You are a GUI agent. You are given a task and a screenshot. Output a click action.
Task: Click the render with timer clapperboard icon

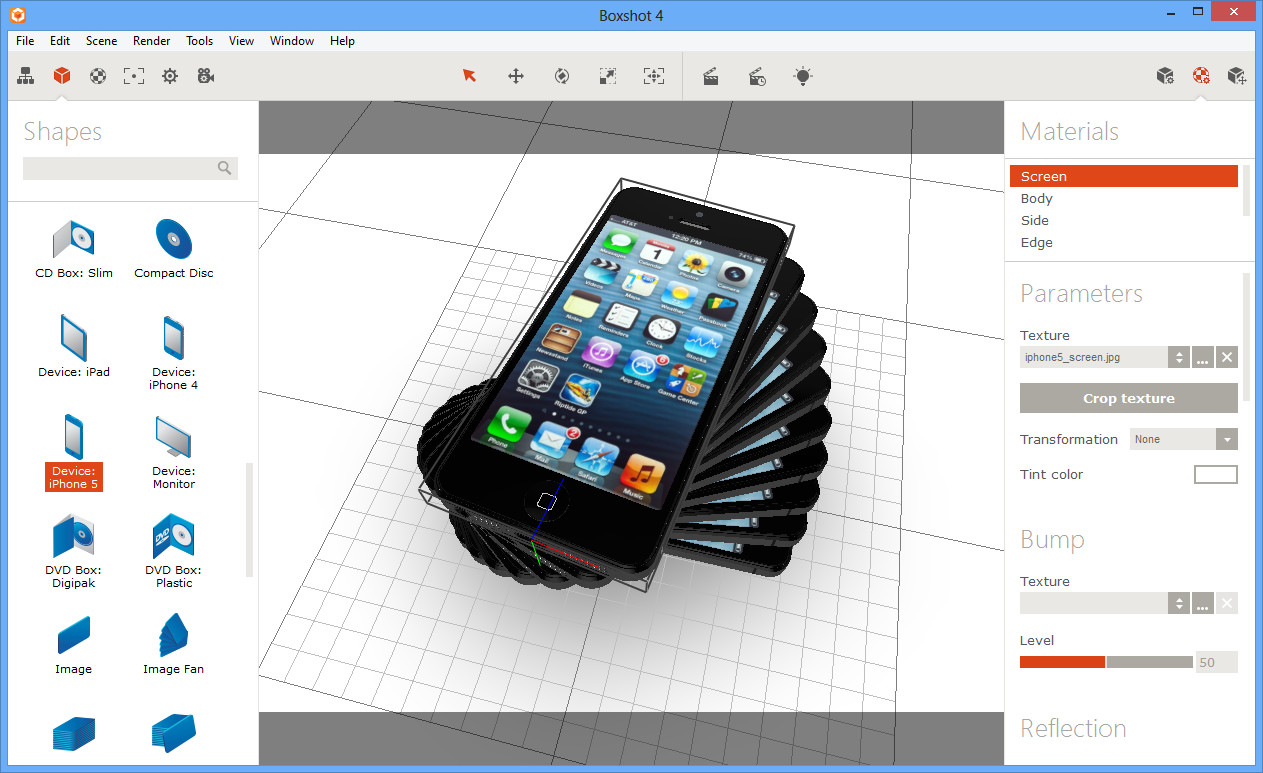(x=757, y=76)
